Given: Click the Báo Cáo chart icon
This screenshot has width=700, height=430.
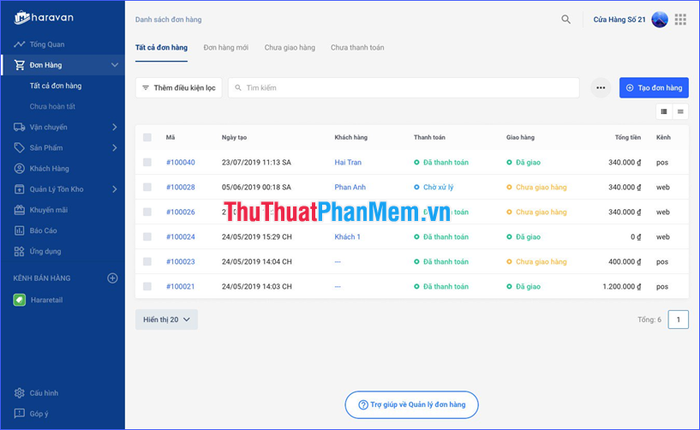Looking at the screenshot, I should [19, 230].
